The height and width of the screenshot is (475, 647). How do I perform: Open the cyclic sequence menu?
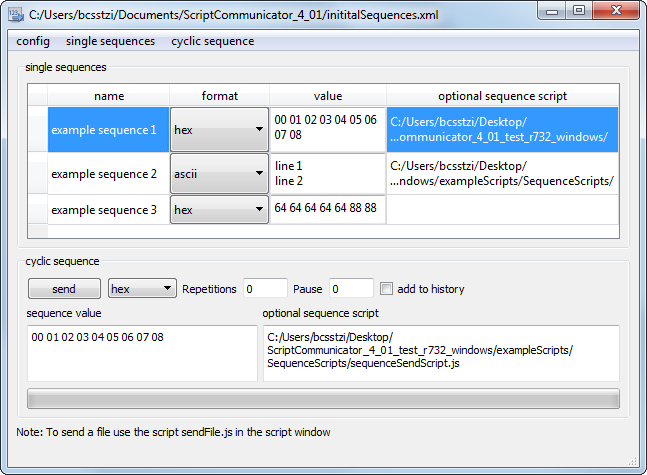tap(213, 41)
